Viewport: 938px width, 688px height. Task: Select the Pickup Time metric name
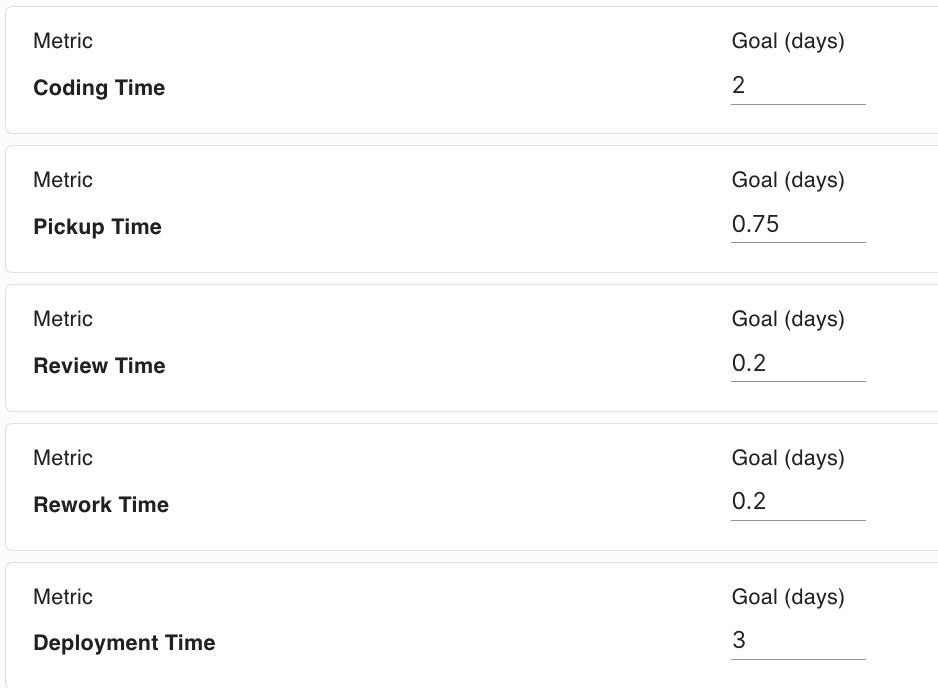(x=97, y=227)
